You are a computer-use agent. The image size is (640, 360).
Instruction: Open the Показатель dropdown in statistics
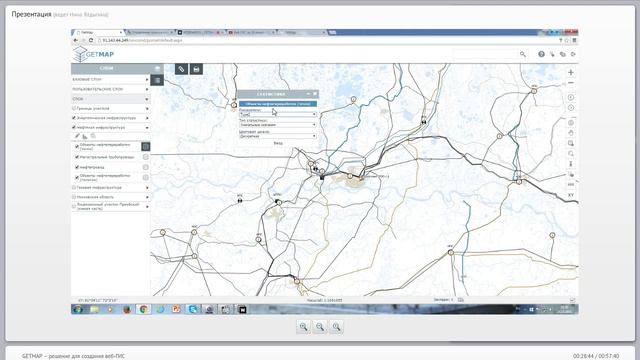pos(278,115)
